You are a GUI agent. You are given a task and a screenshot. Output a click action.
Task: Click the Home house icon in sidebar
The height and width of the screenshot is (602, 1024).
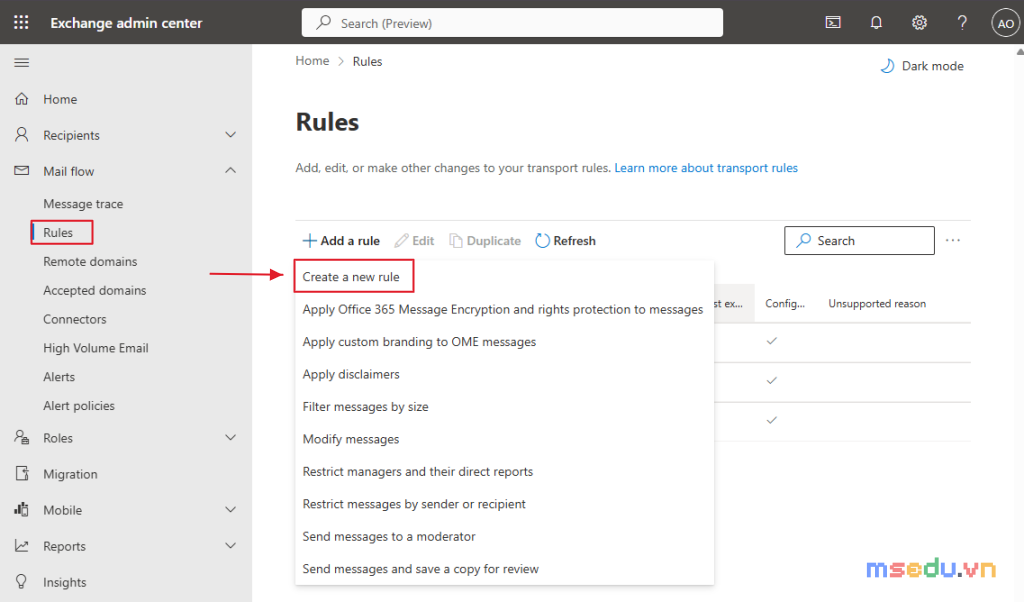[22, 99]
